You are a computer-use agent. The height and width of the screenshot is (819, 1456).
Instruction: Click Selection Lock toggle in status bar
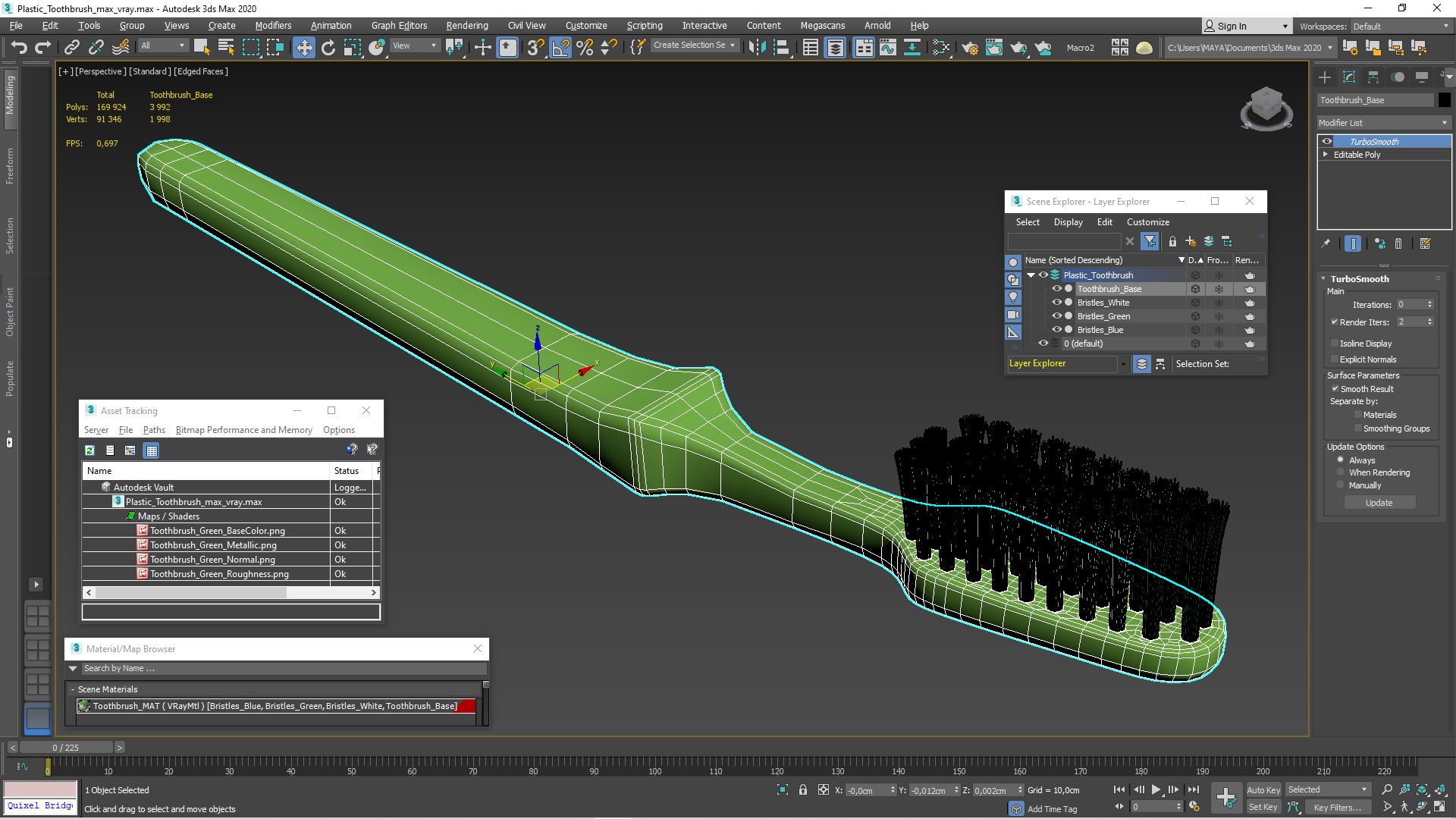point(803,790)
